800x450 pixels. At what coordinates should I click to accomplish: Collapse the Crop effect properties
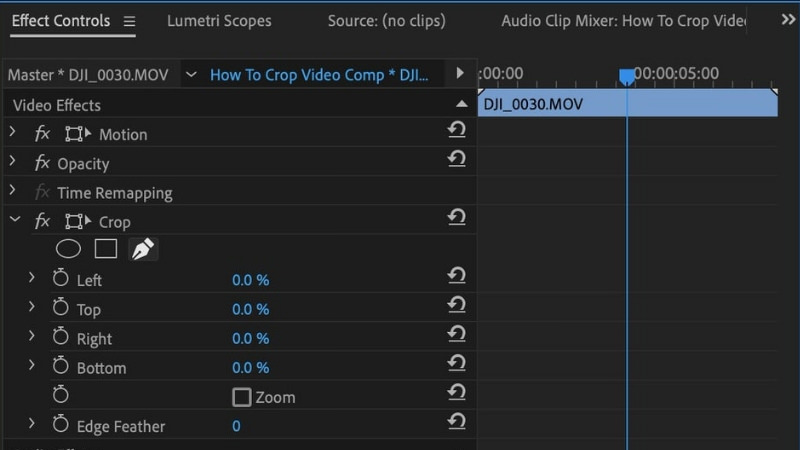tap(14, 221)
